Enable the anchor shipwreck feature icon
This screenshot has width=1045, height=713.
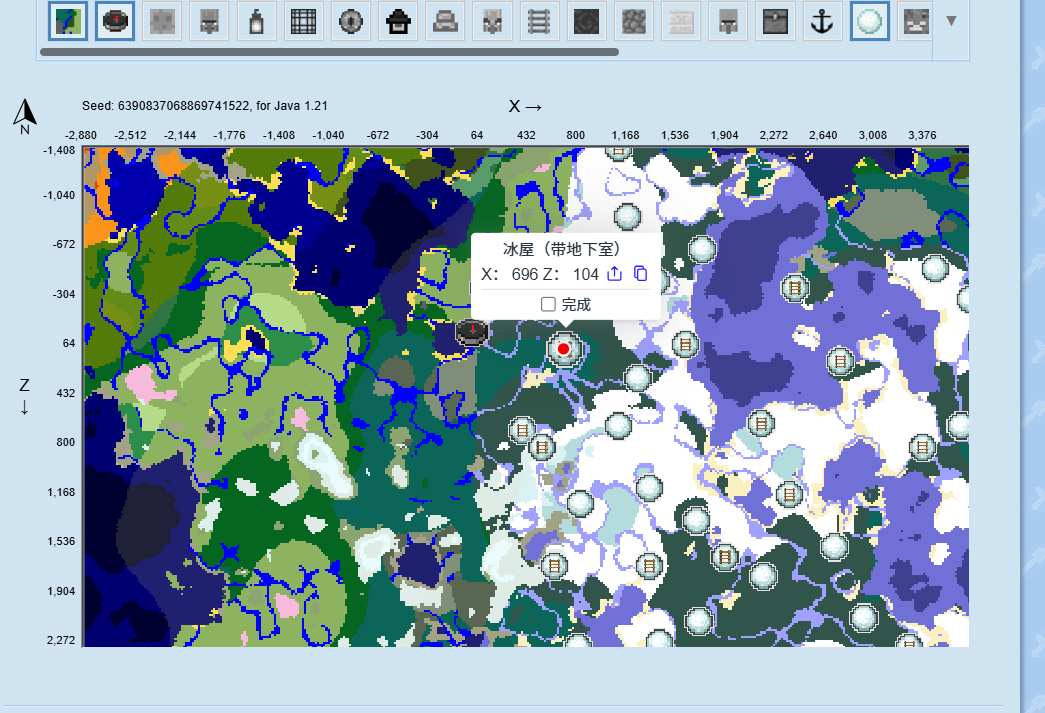(x=822, y=21)
